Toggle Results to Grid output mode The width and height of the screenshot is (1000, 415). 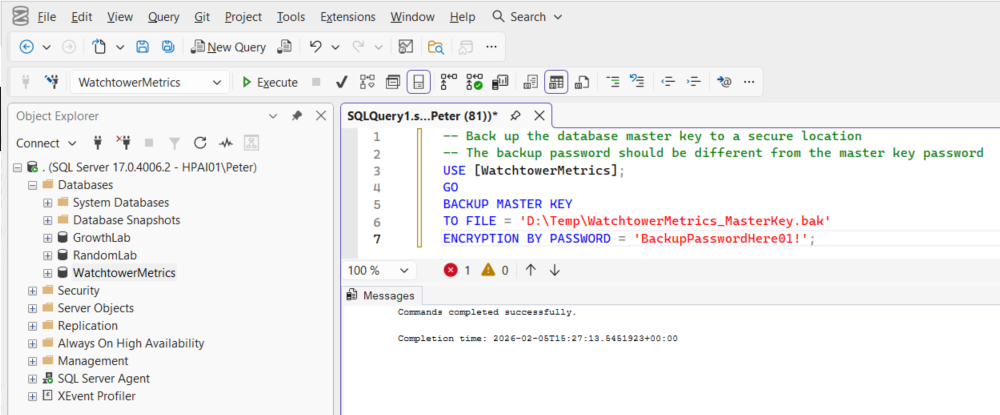pyautogui.click(x=556, y=82)
